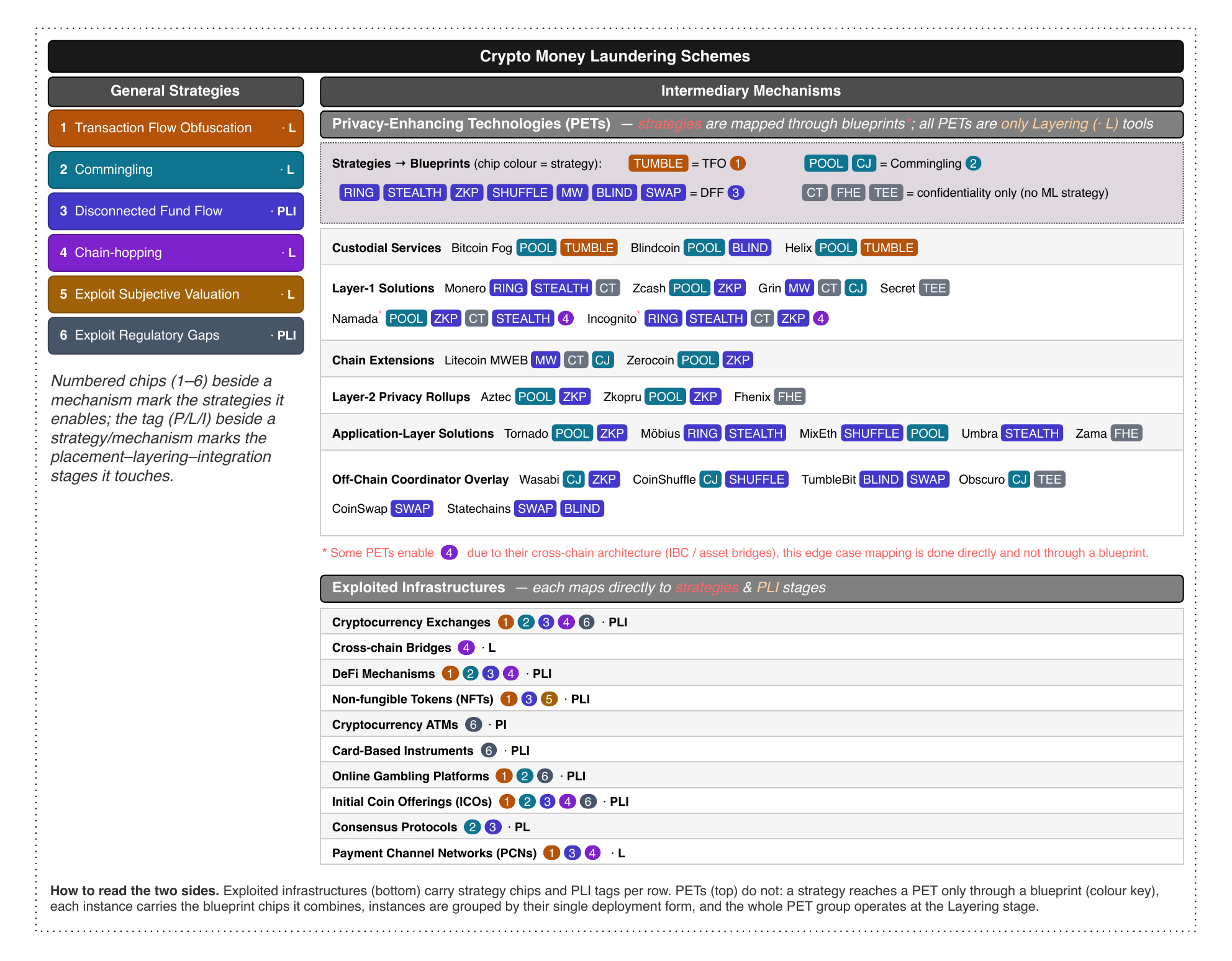Click the General Strategies header
The image size is (1232, 961).
click(176, 91)
